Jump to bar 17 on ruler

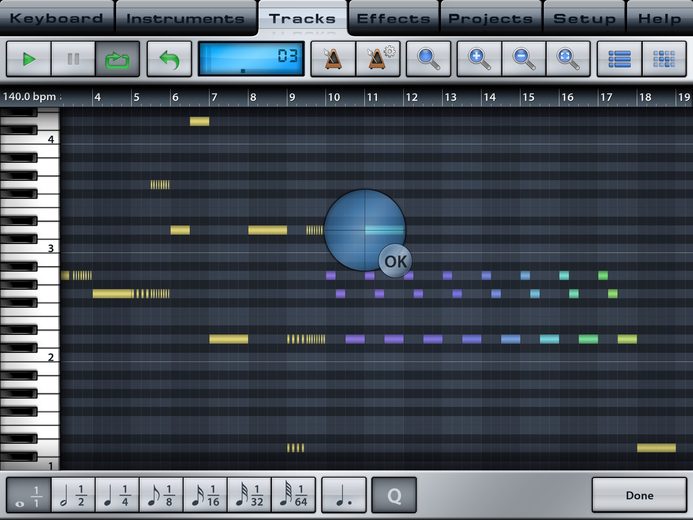coord(606,97)
